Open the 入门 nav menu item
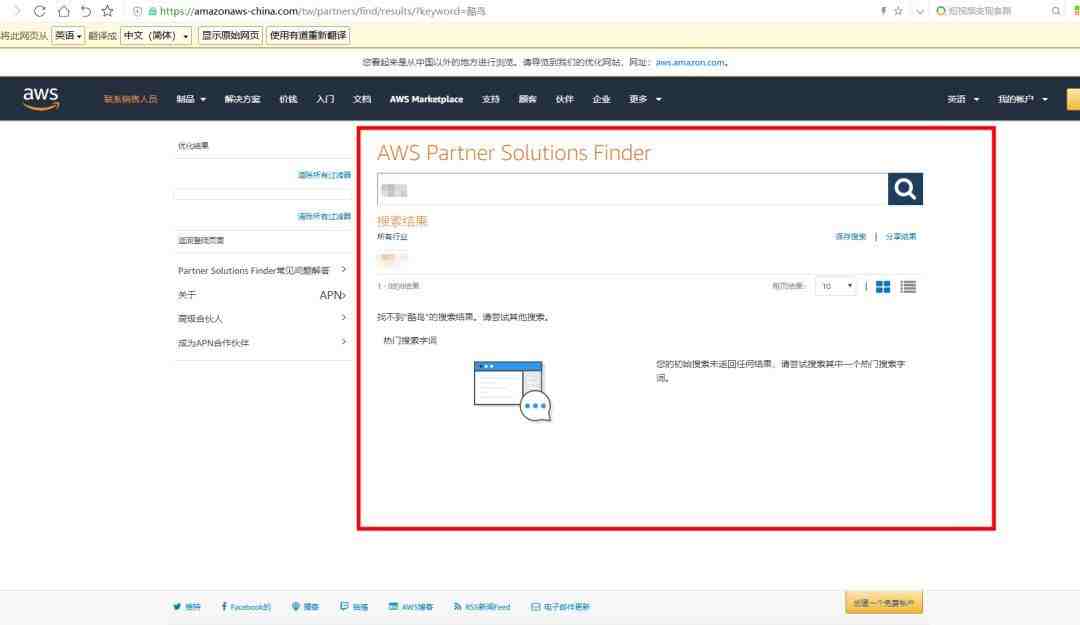1080x625 pixels. (325, 99)
